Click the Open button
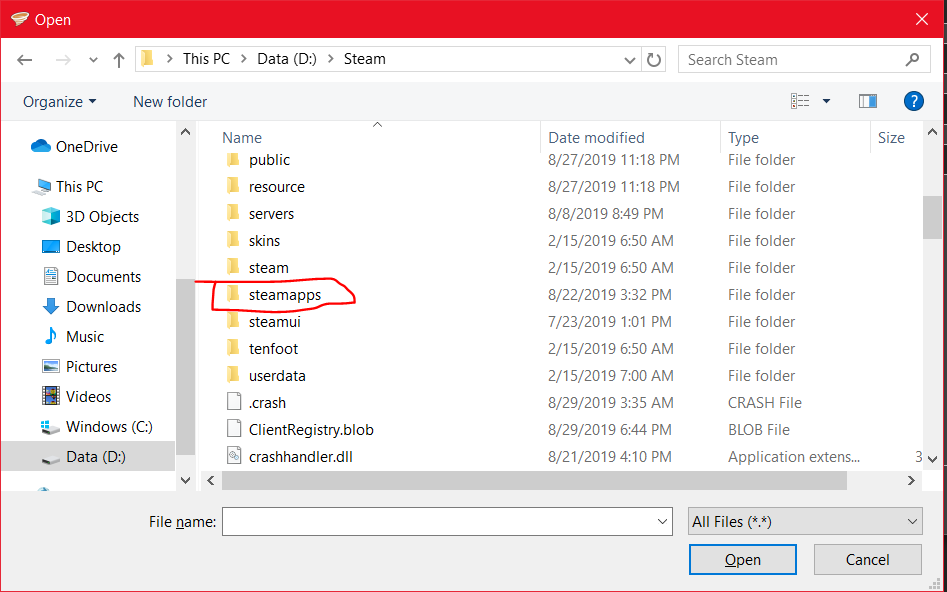This screenshot has height=592, width=947. 742,559
